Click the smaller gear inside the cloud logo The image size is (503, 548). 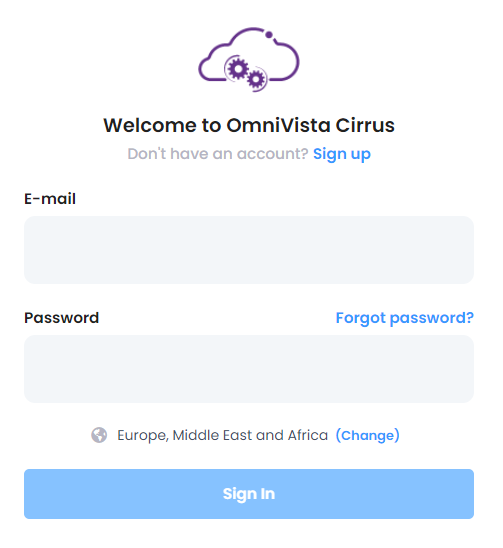click(x=256, y=79)
